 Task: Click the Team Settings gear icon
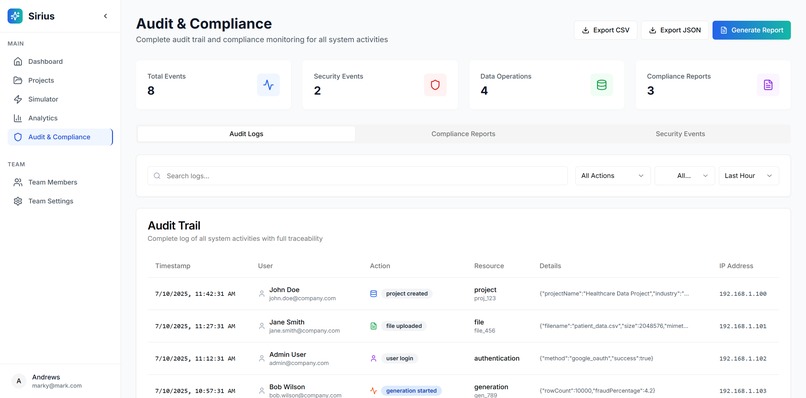(x=18, y=201)
